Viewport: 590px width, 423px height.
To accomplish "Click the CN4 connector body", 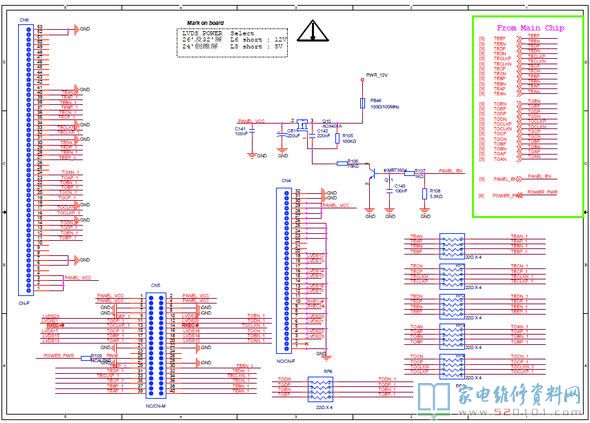I will point(284,271).
